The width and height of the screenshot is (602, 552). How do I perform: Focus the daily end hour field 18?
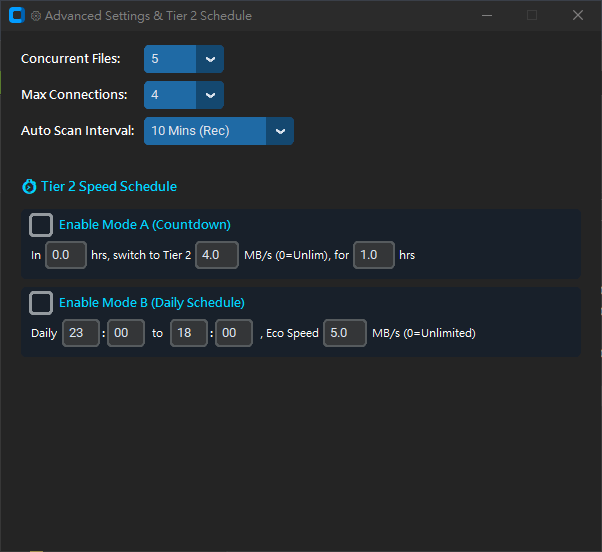click(x=189, y=333)
